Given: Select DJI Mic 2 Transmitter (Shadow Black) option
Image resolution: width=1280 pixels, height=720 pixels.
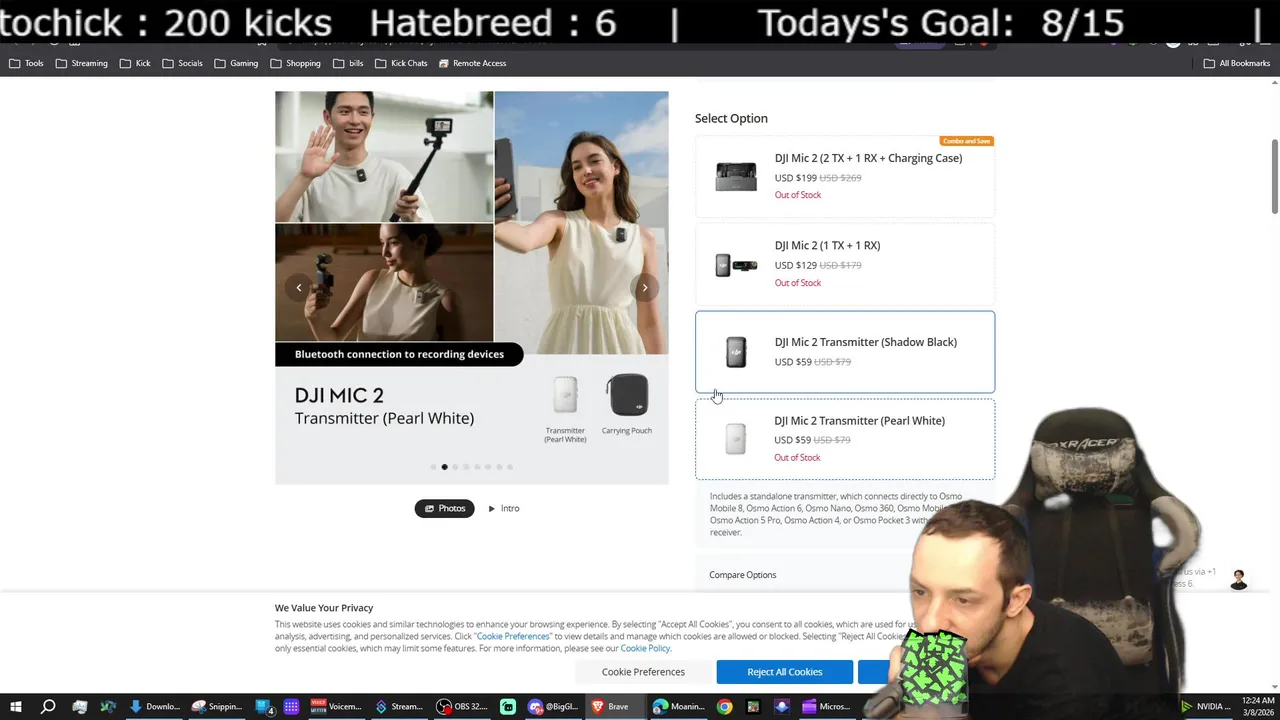Looking at the screenshot, I should coord(845,352).
